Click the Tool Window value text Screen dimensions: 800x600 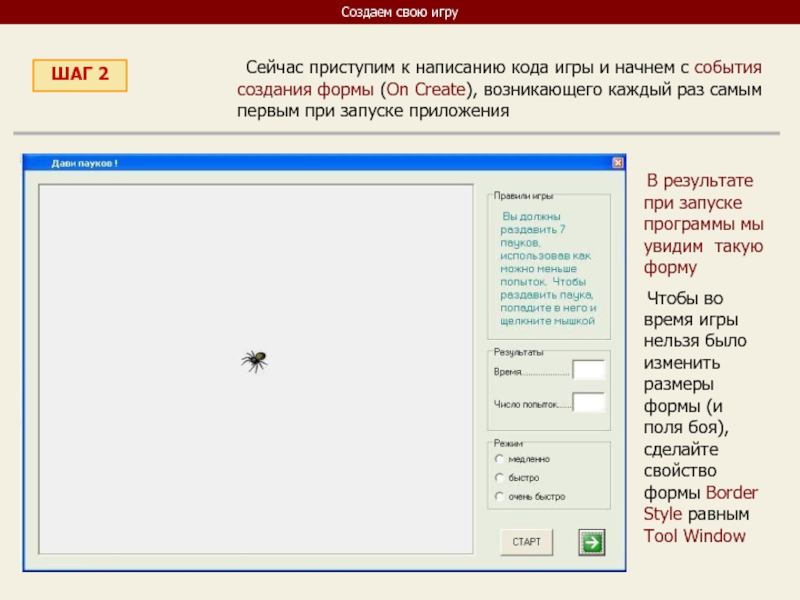click(x=694, y=536)
